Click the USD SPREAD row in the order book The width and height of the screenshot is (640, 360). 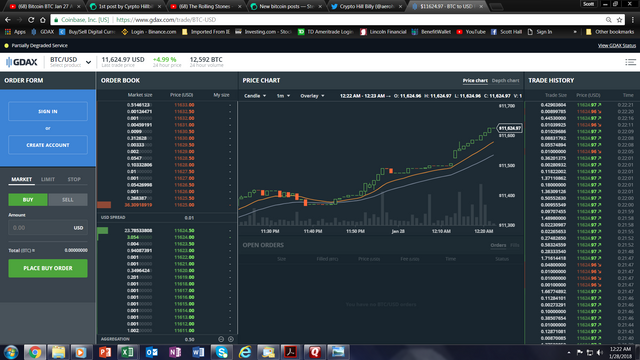(167, 218)
